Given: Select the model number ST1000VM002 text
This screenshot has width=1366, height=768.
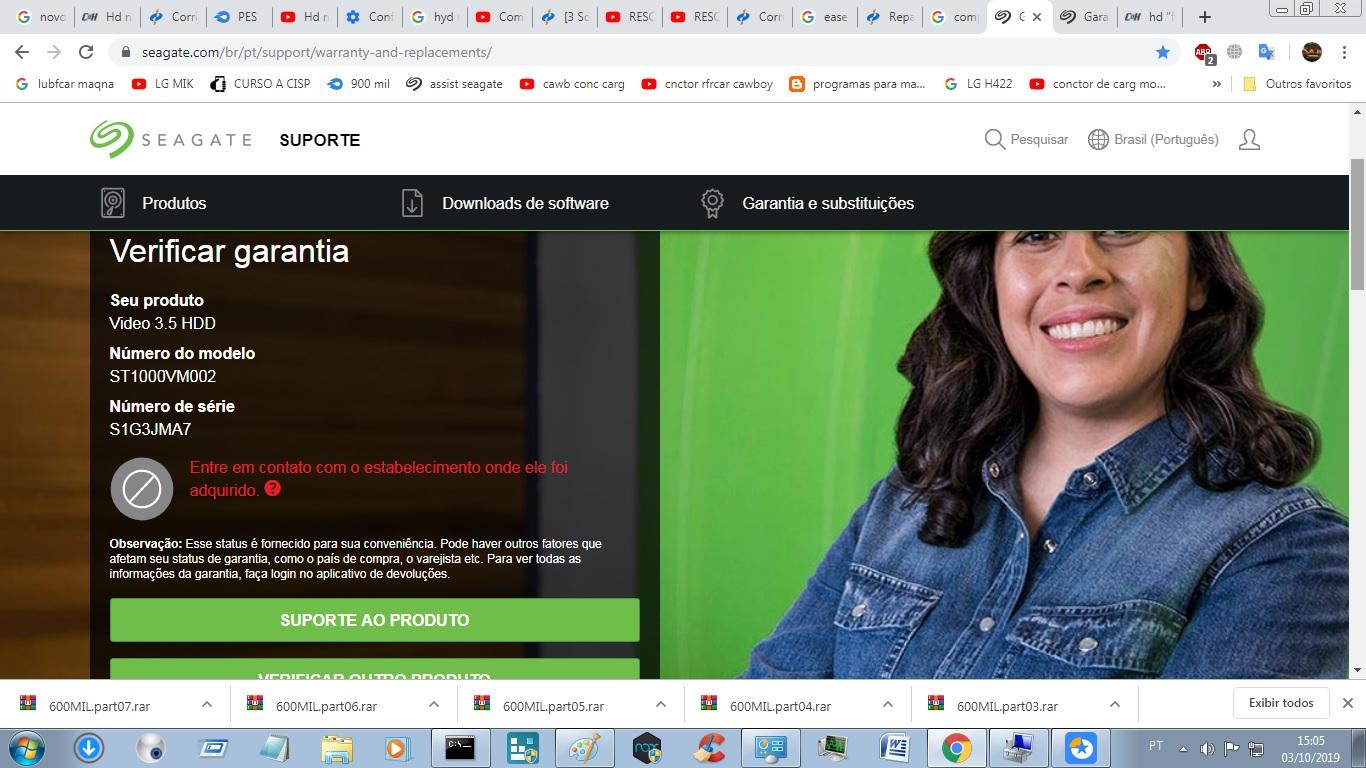Looking at the screenshot, I should coord(163,376).
